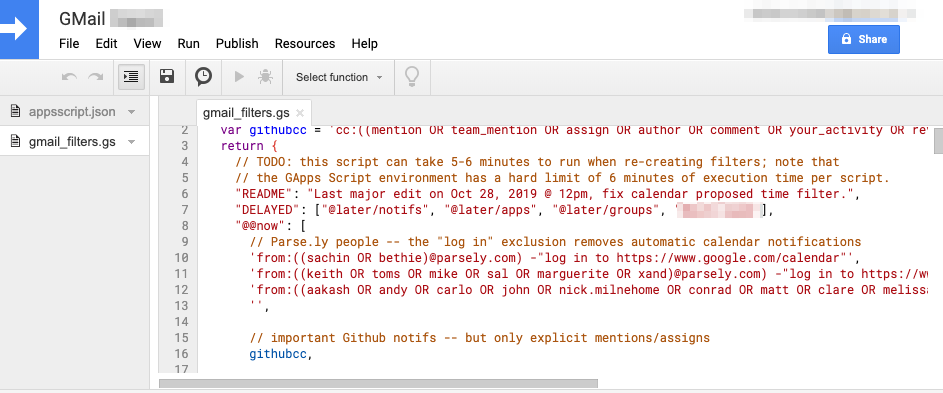Switch to the gmail_filters.gs editor tab
Viewport: 943px width, 393px height.
coord(246,113)
